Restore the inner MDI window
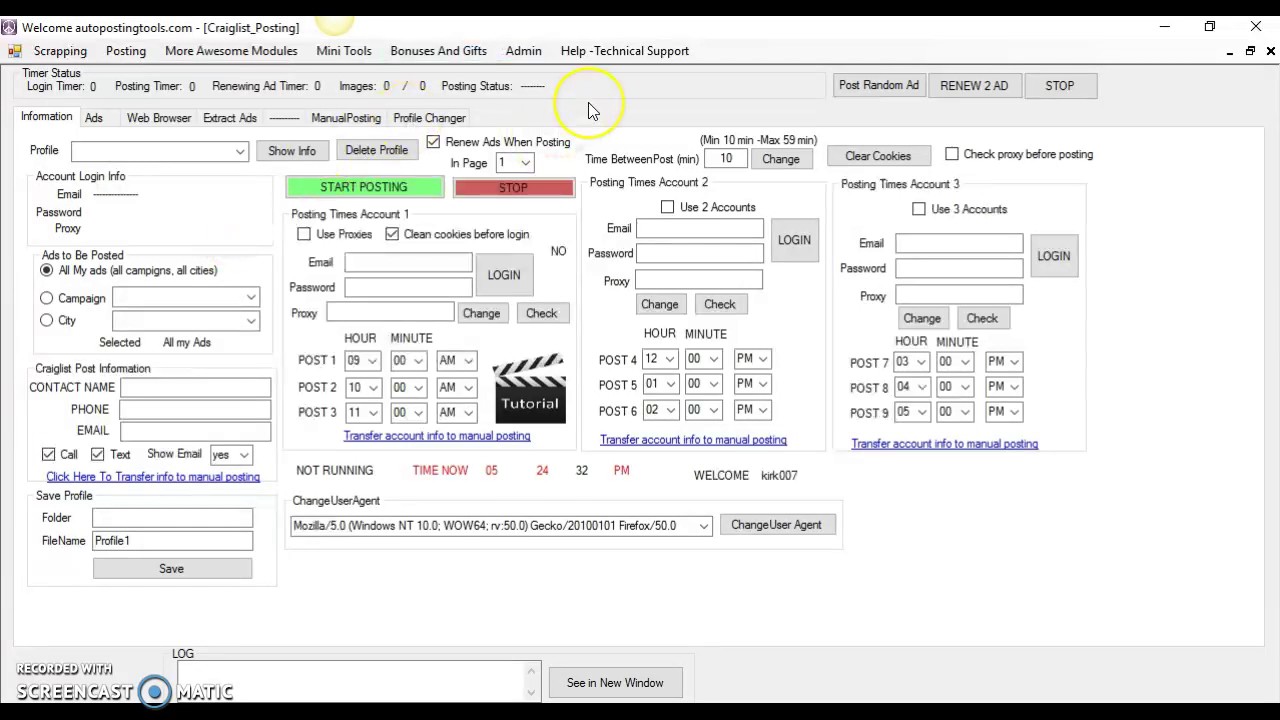Viewport: 1280px width, 720px height. [x=1250, y=51]
